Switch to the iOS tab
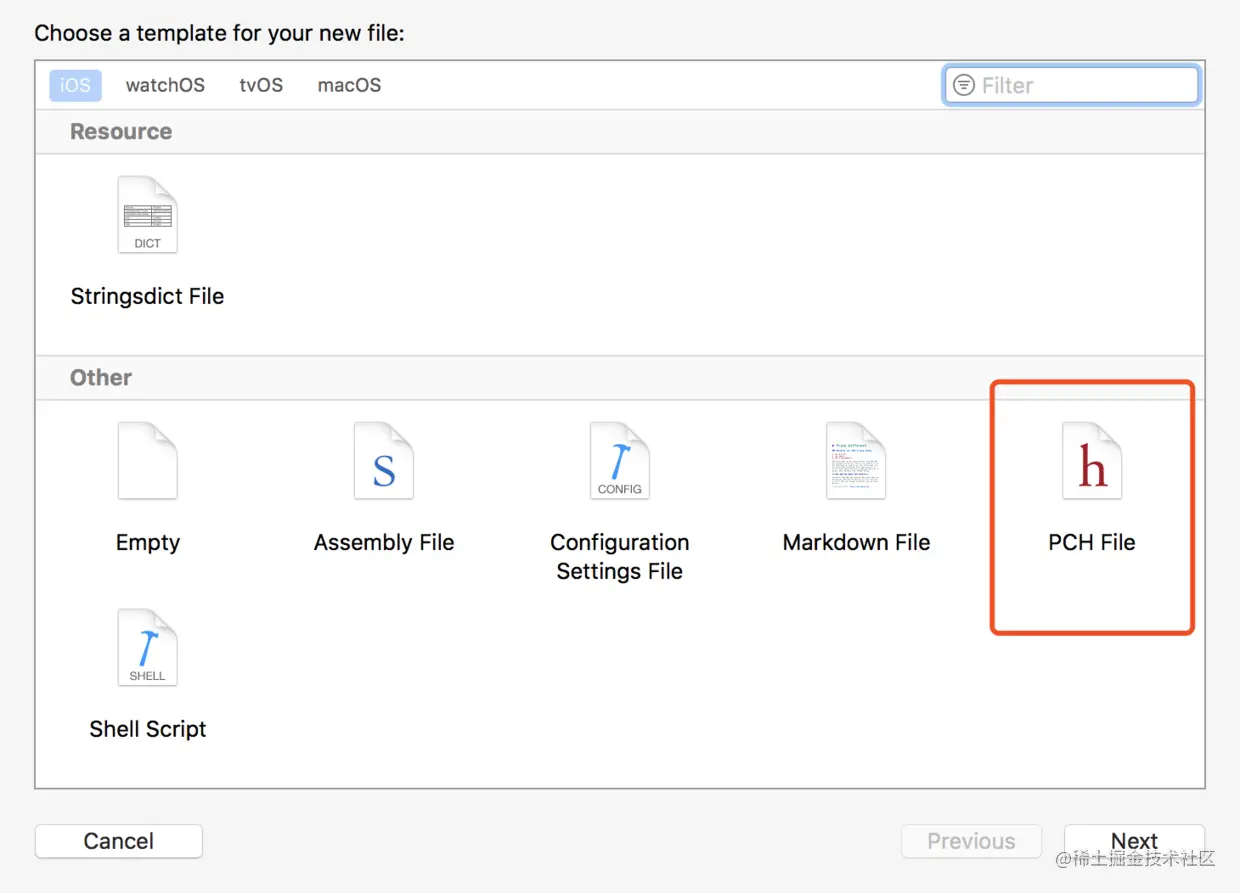1240x893 pixels. point(75,85)
